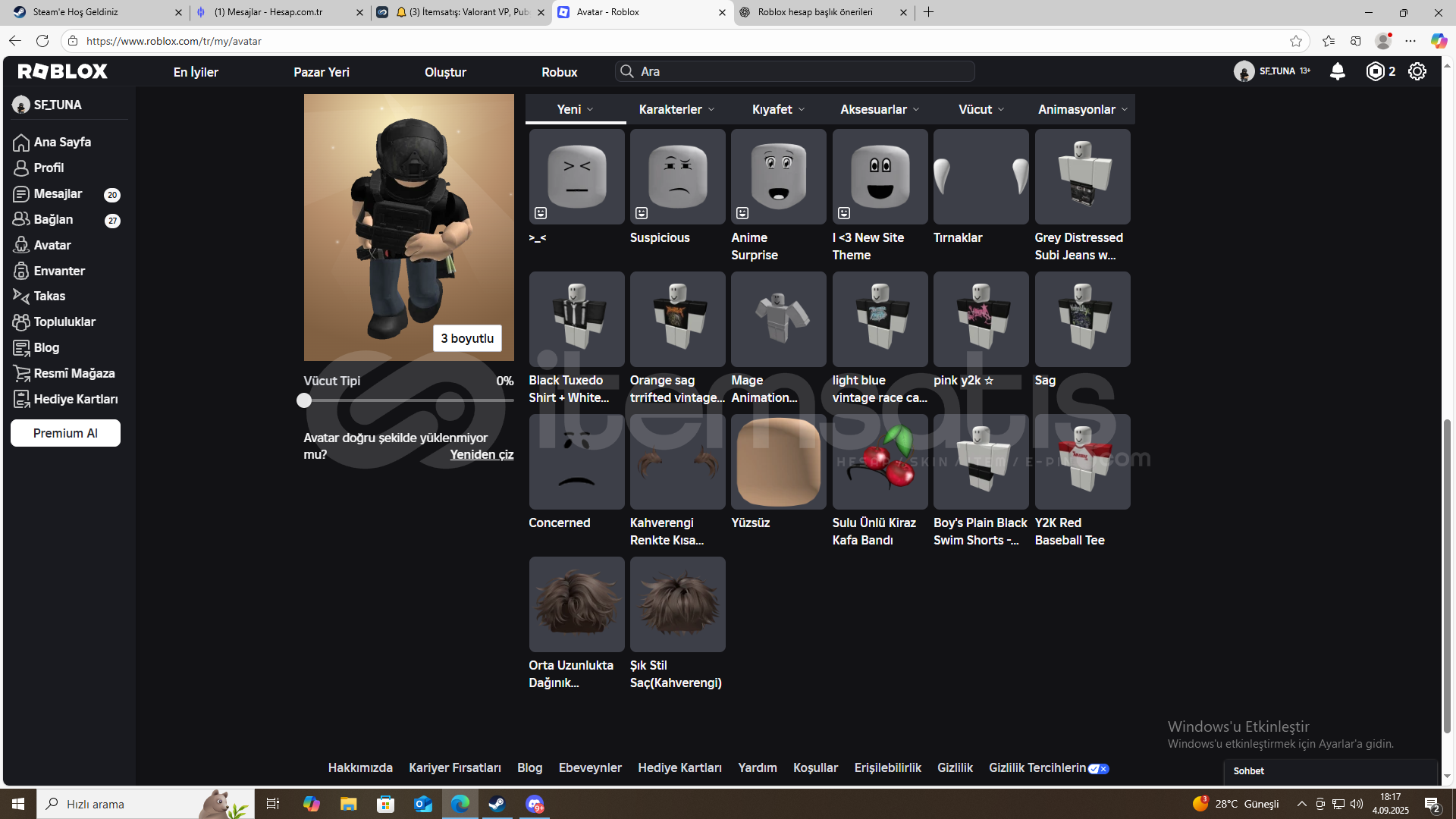The image size is (1456, 819).
Task: Open En İyiler in top navigation
Action: coord(196,72)
